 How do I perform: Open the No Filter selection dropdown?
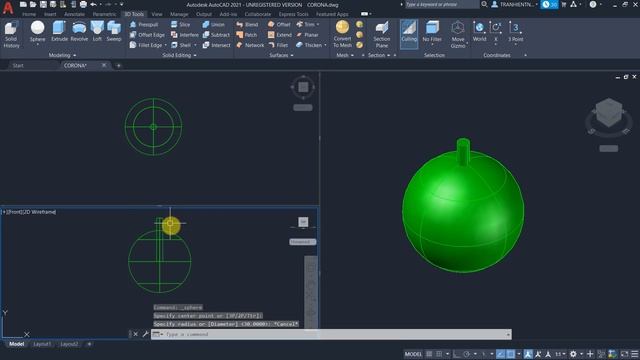click(x=432, y=44)
